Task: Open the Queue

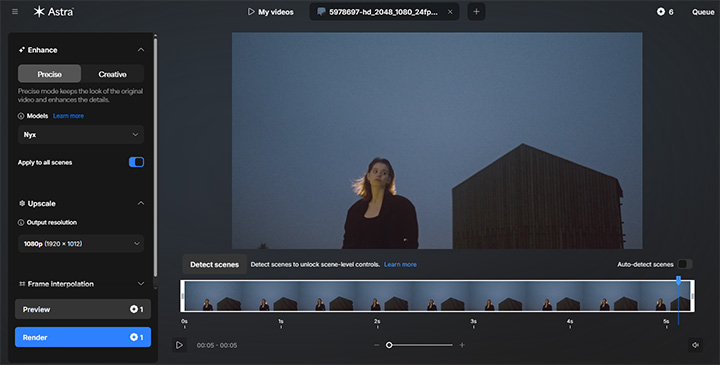Action: pos(703,12)
